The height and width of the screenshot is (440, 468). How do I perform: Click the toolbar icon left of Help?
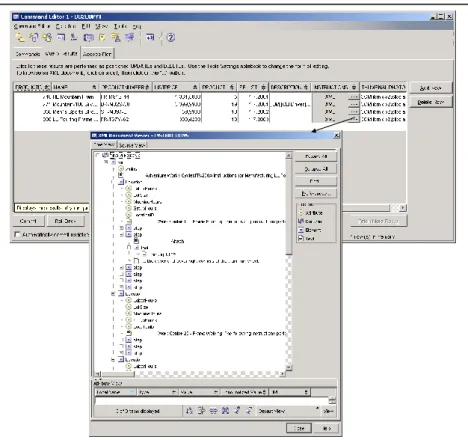(x=150, y=38)
